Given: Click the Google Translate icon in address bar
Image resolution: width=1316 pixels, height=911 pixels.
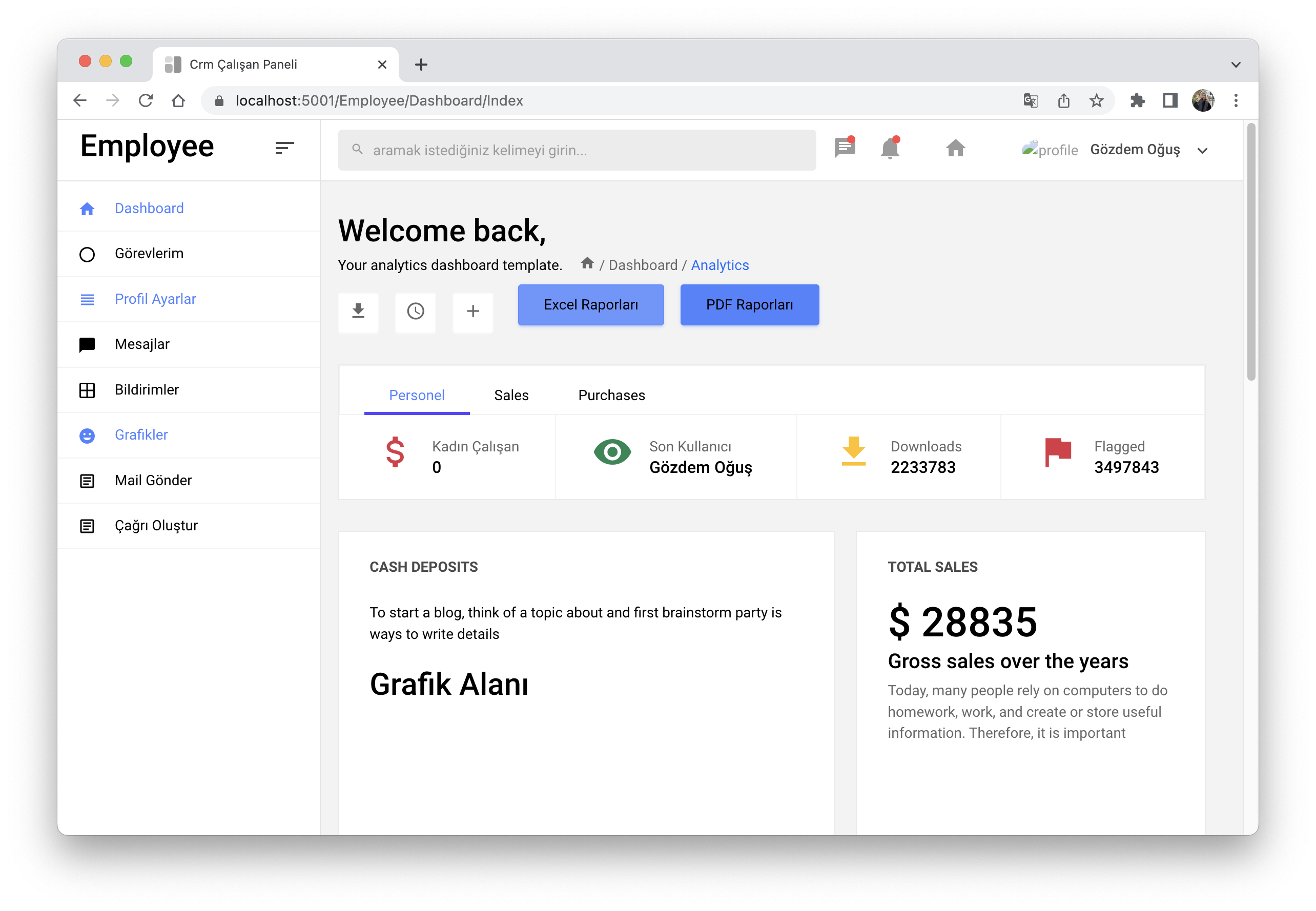Looking at the screenshot, I should tap(1031, 100).
